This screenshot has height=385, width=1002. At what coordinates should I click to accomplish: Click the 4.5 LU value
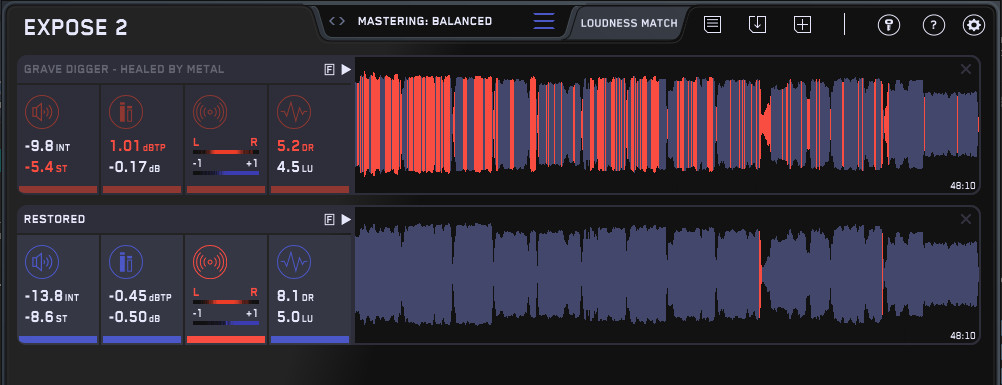coord(294,168)
